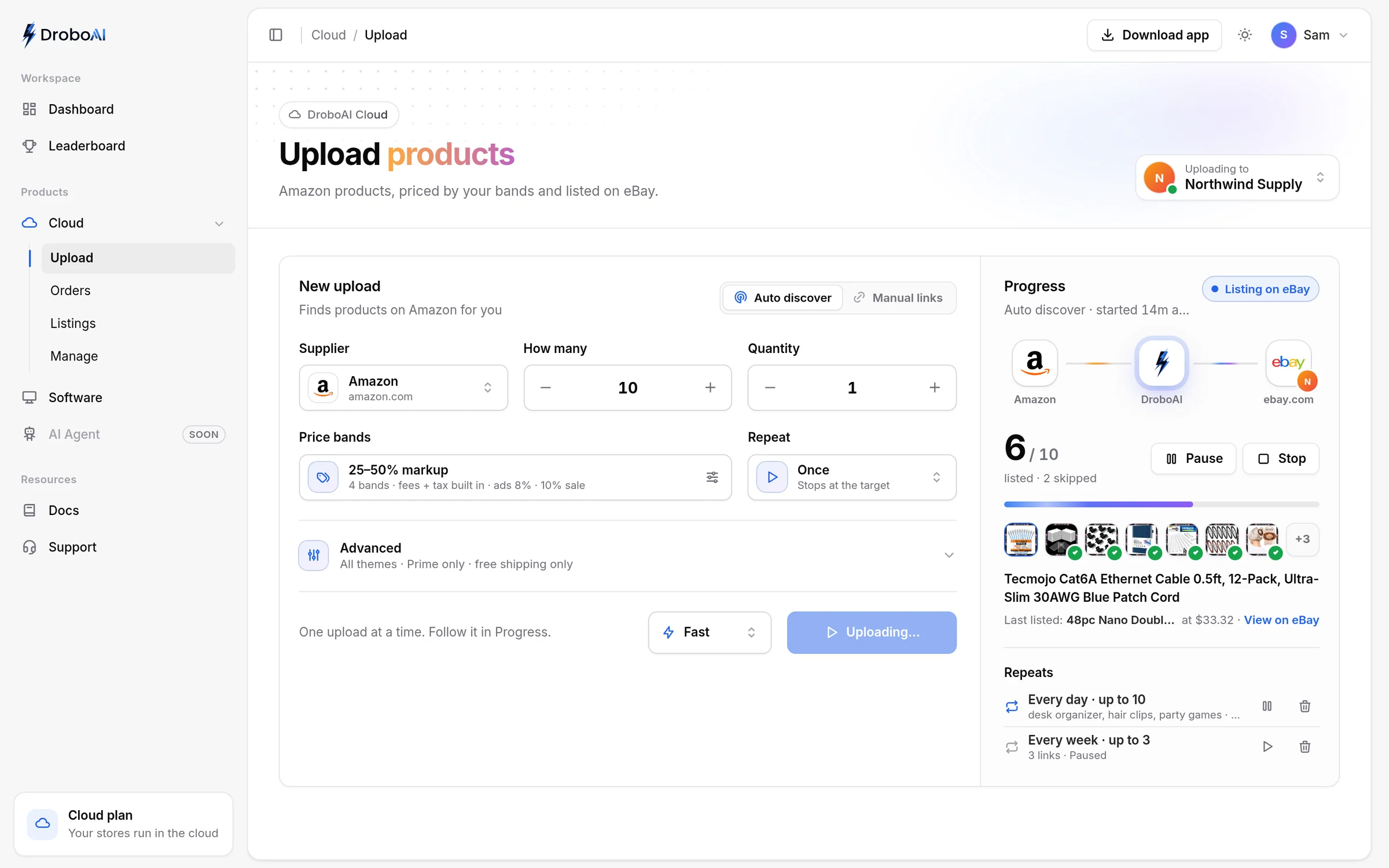
Task: Switch theme with the sun icon
Action: pyautogui.click(x=1244, y=35)
